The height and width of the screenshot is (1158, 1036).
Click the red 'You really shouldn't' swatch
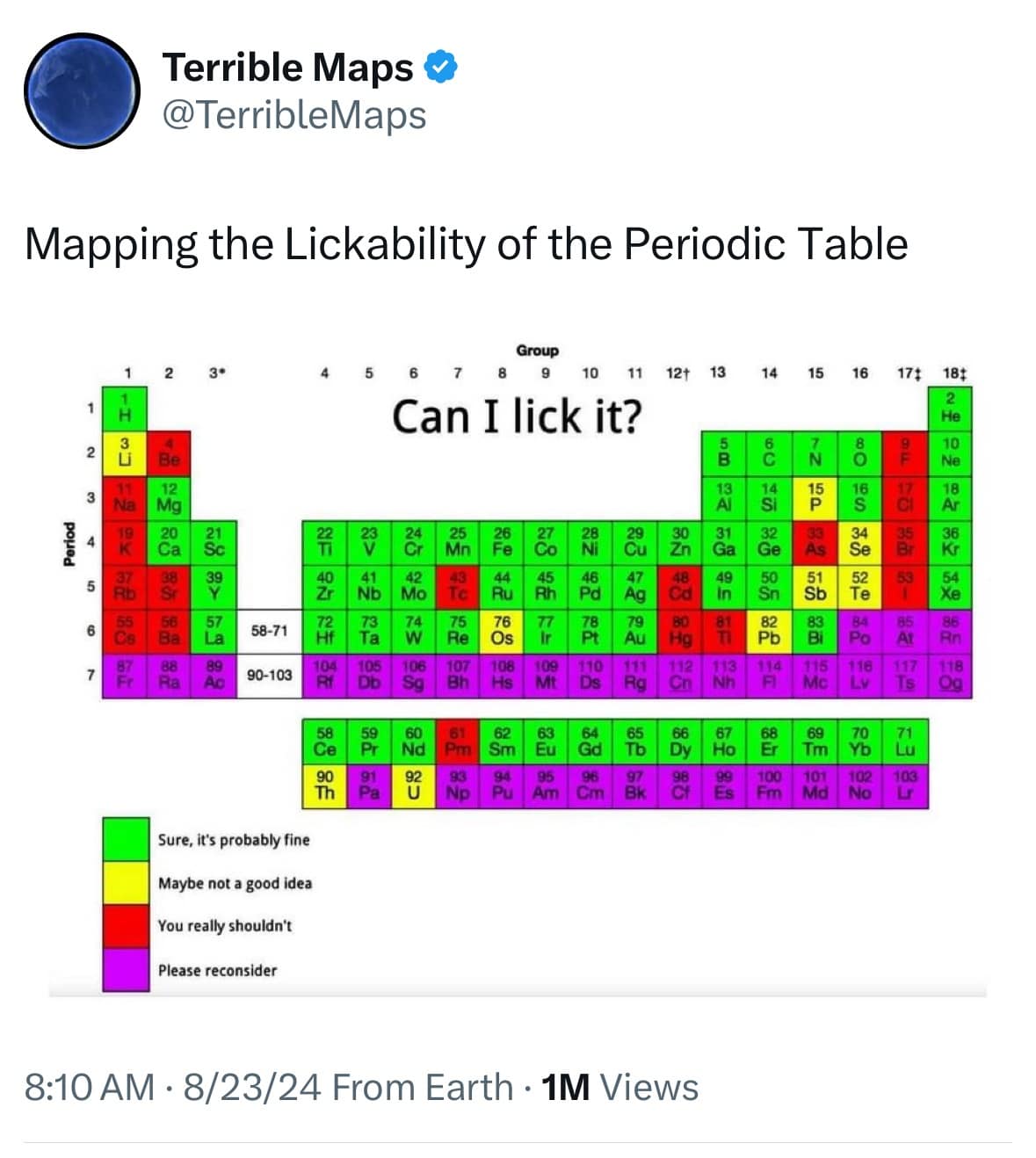pos(126,926)
